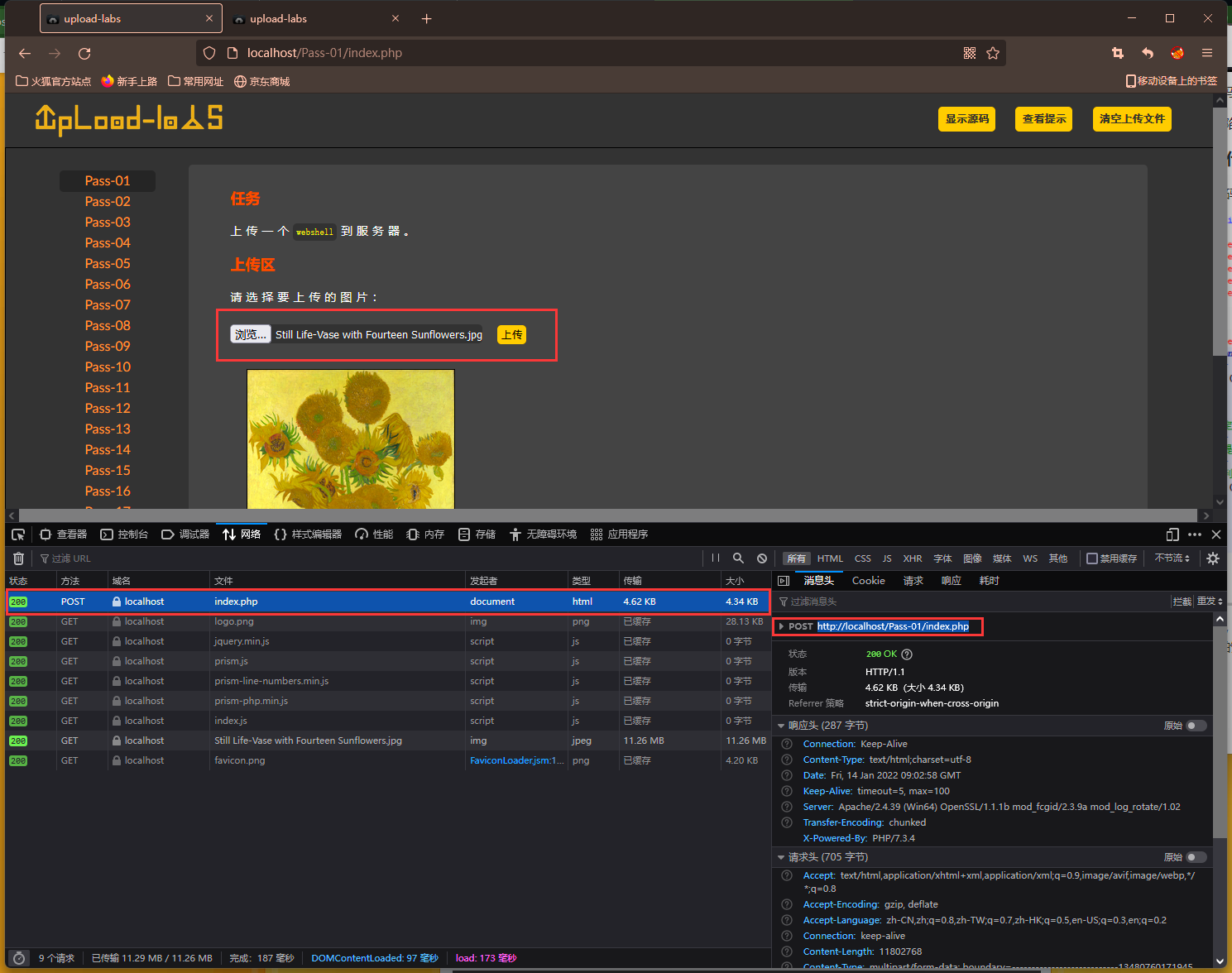Click the screenshot crop icon in toolbar
This screenshot has width=1232, height=973.
[1118, 53]
